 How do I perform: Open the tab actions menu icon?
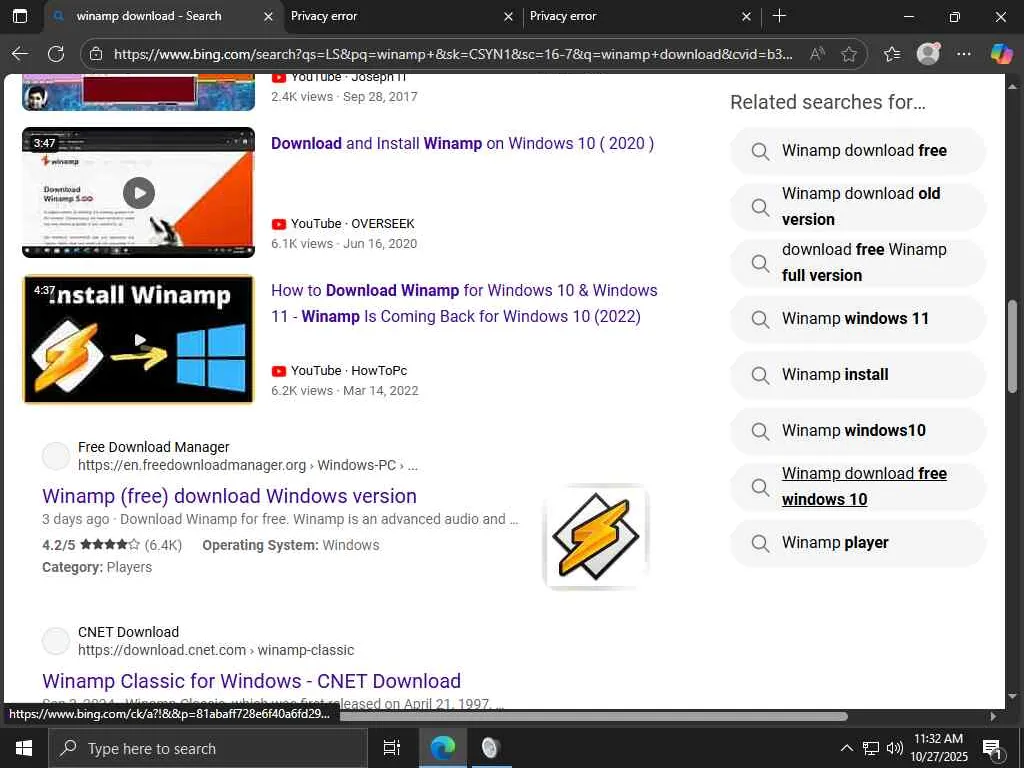coord(20,16)
